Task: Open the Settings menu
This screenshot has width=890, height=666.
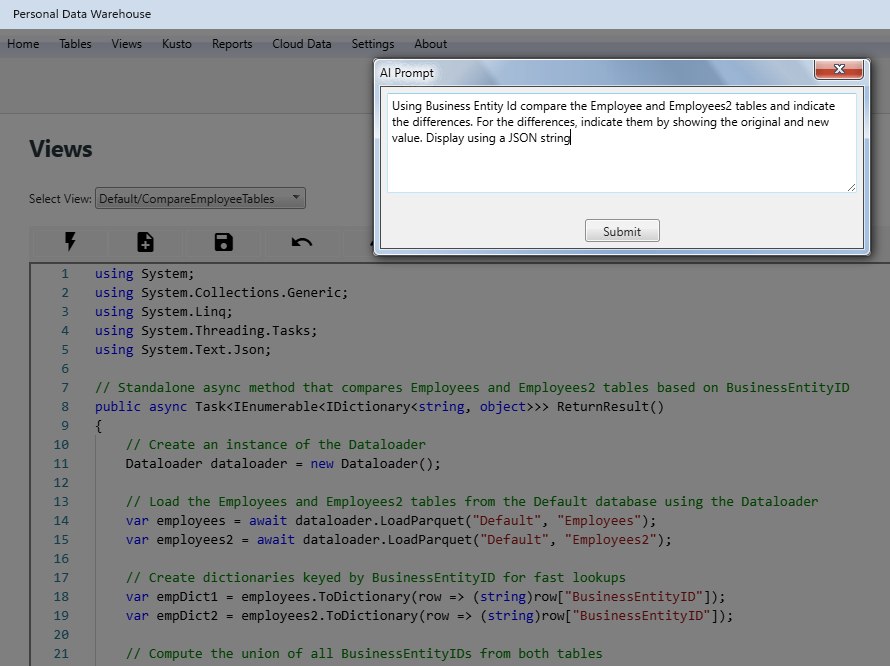Action: [373, 44]
